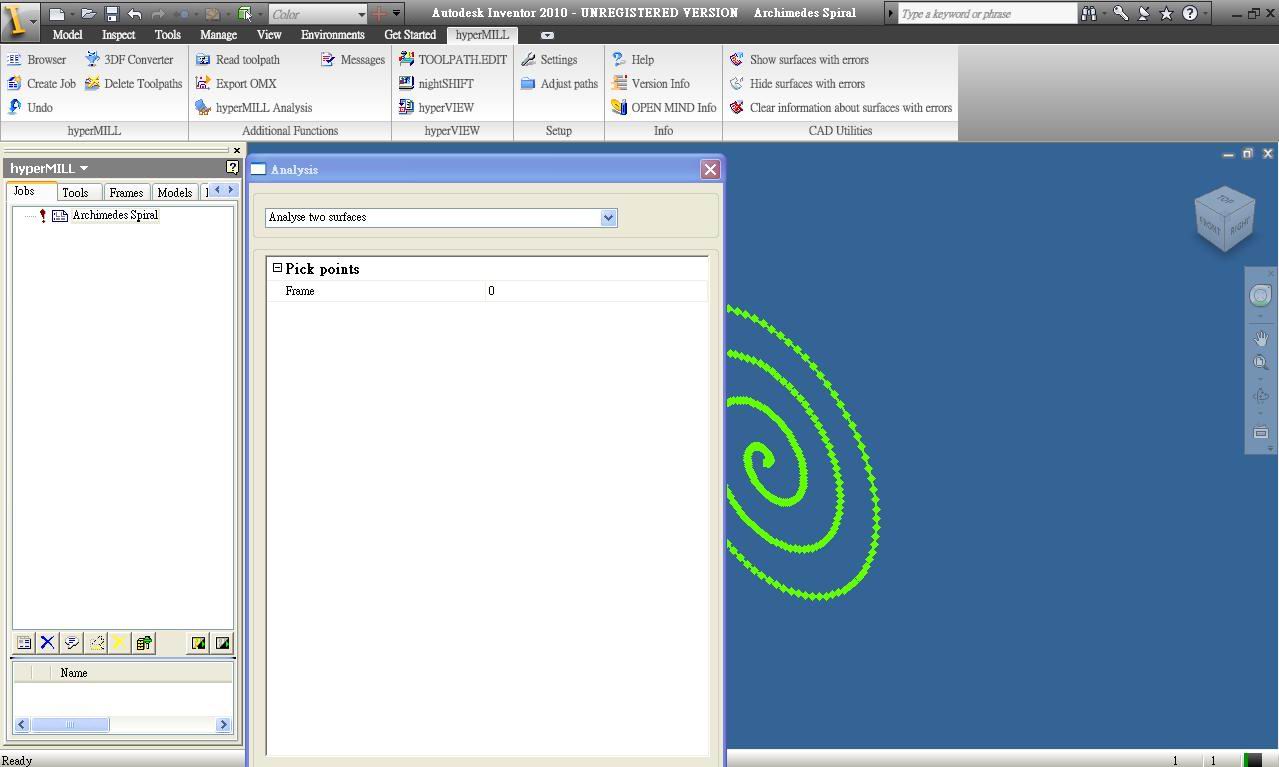Viewport: 1279px width, 767px height.
Task: Open the Manage ribbon tab
Action: (x=218, y=35)
